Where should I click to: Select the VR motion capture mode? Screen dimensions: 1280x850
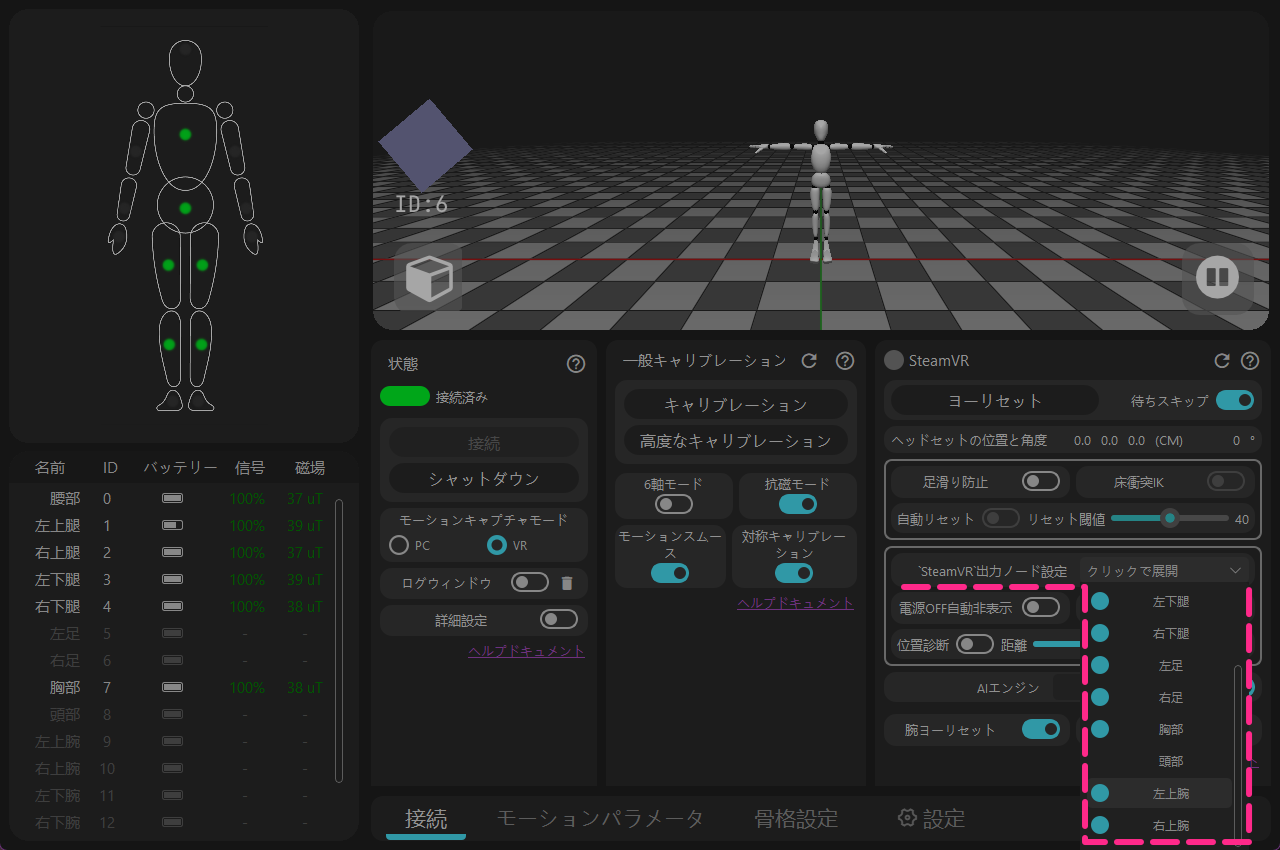[497, 545]
